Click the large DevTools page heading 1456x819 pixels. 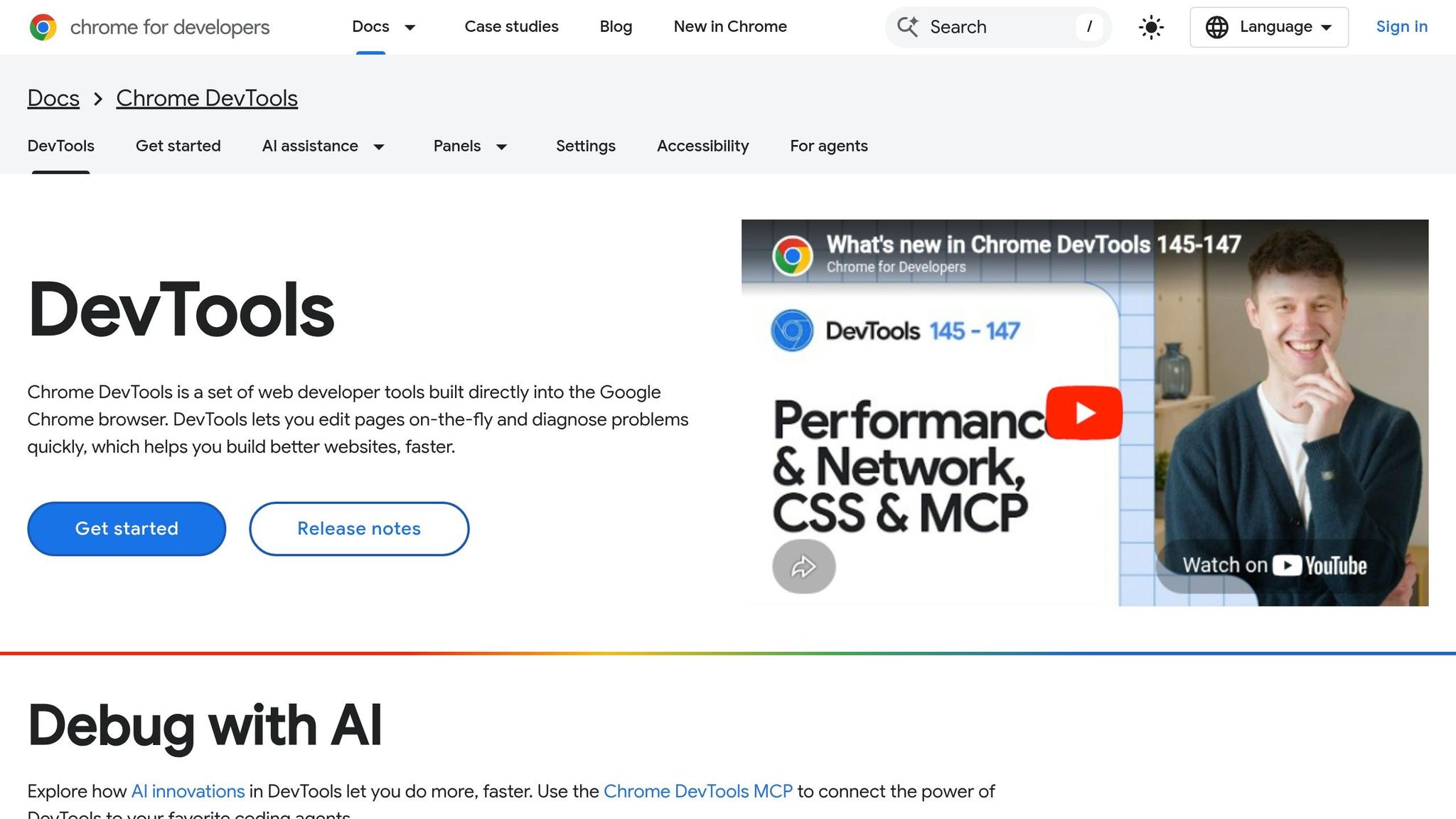(x=181, y=310)
